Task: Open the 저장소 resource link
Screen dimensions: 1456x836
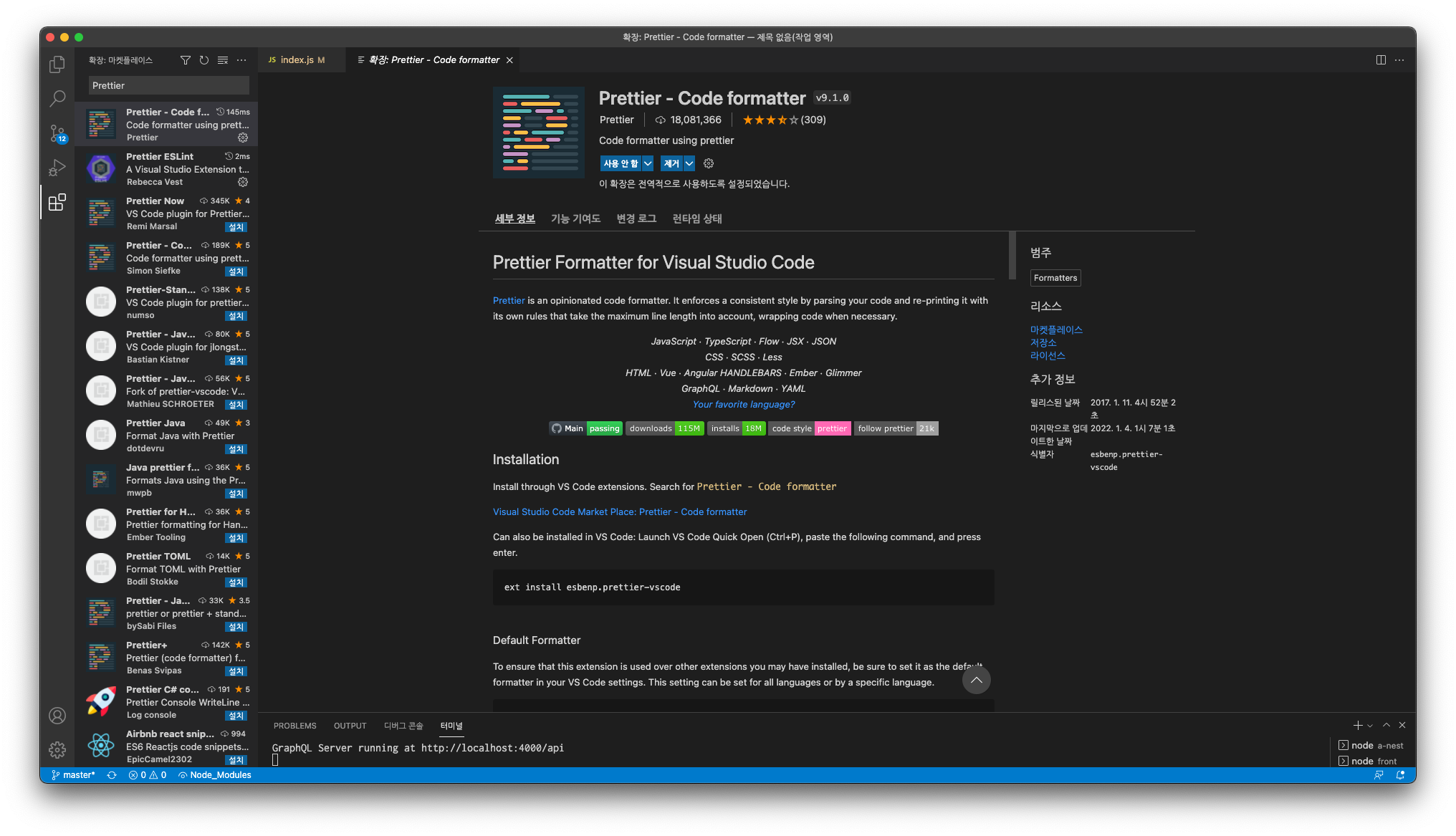Action: click(x=1043, y=343)
